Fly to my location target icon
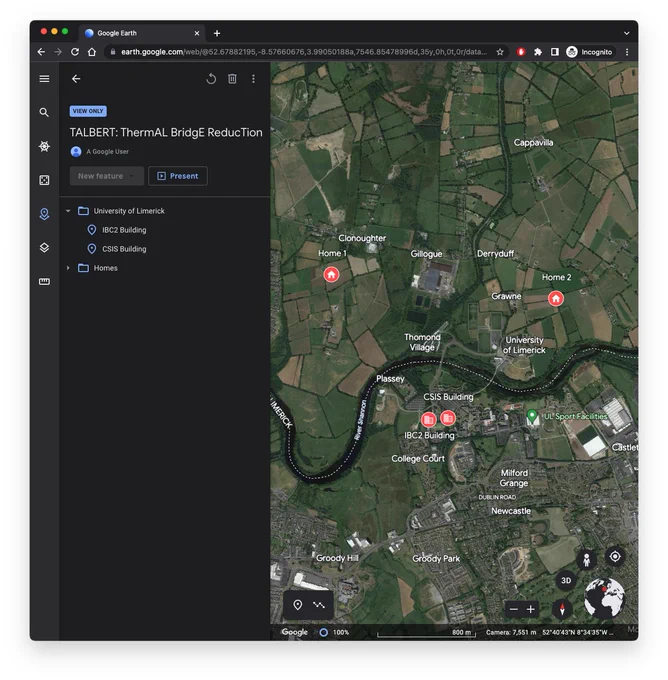 pos(615,556)
